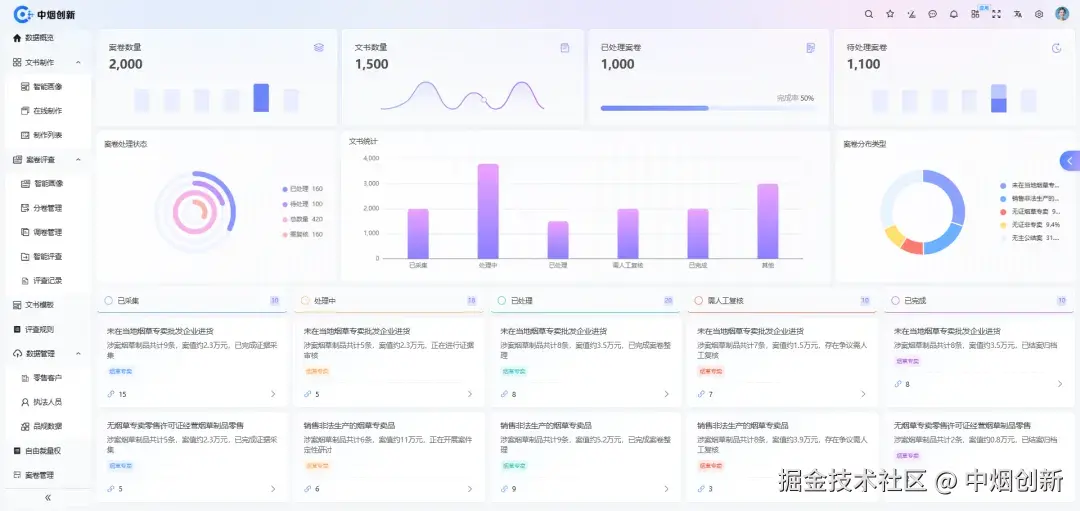The width and height of the screenshot is (1080, 511).
Task: Click the status circle beside 已处理
Action: 501,300
